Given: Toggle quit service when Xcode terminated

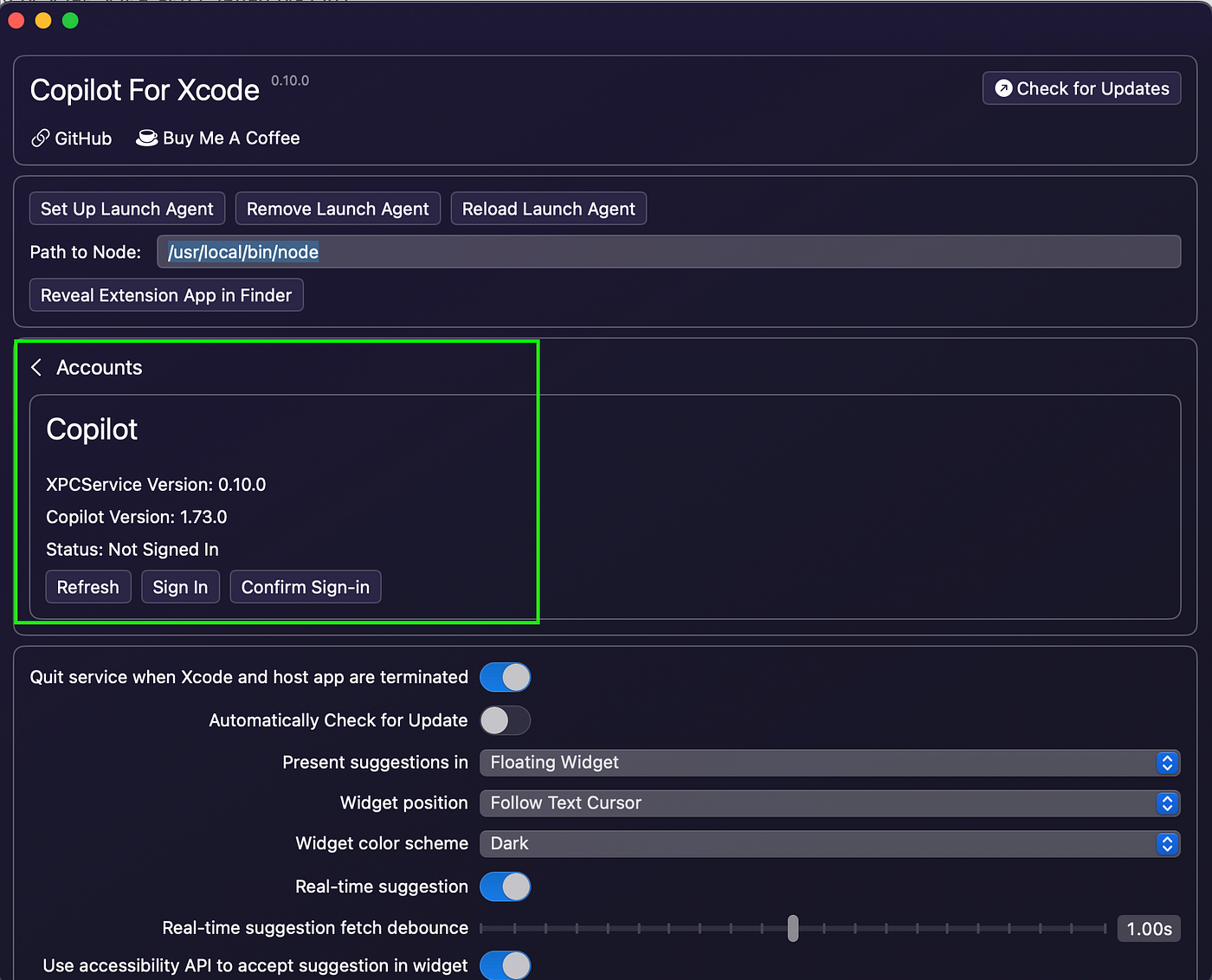Looking at the screenshot, I should point(506,677).
